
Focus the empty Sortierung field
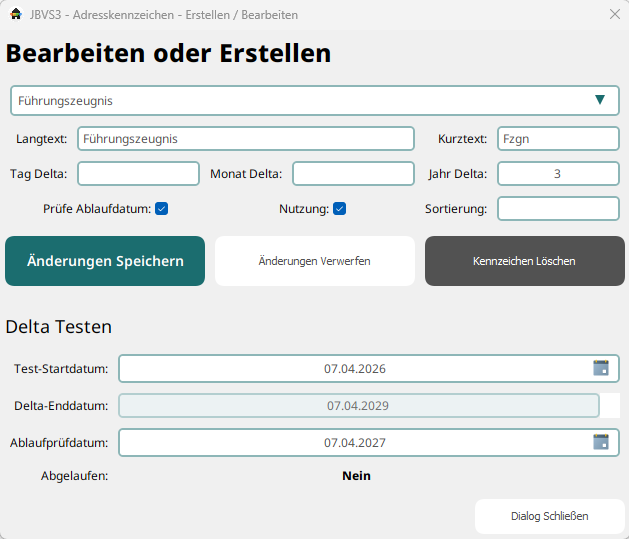(558, 209)
